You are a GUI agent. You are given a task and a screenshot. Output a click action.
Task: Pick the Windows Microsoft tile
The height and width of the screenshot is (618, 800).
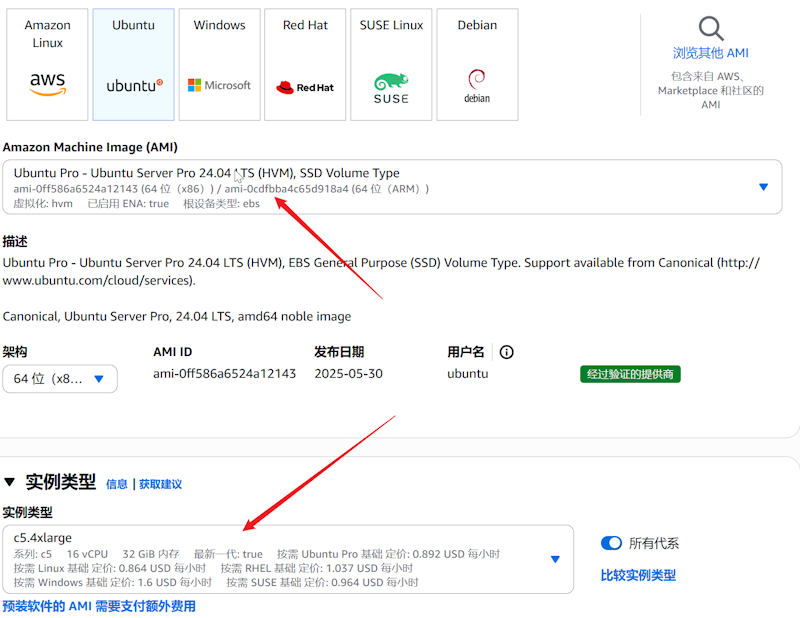pyautogui.click(x=219, y=64)
